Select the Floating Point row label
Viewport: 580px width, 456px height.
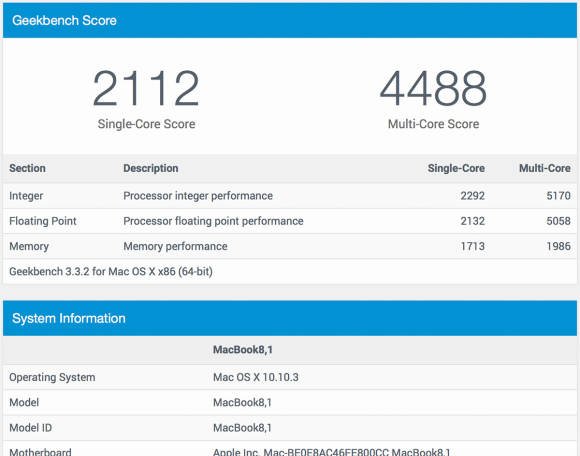click(x=43, y=221)
